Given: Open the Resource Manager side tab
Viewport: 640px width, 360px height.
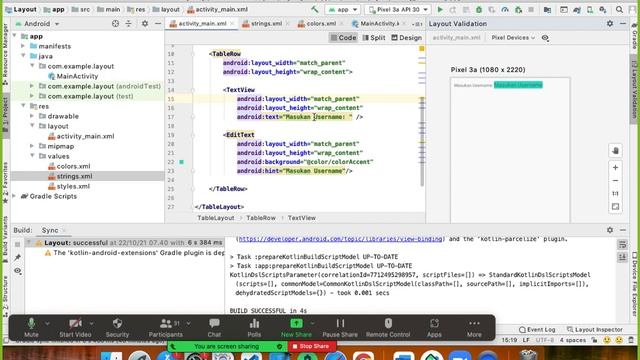Looking at the screenshot, I should [5, 54].
